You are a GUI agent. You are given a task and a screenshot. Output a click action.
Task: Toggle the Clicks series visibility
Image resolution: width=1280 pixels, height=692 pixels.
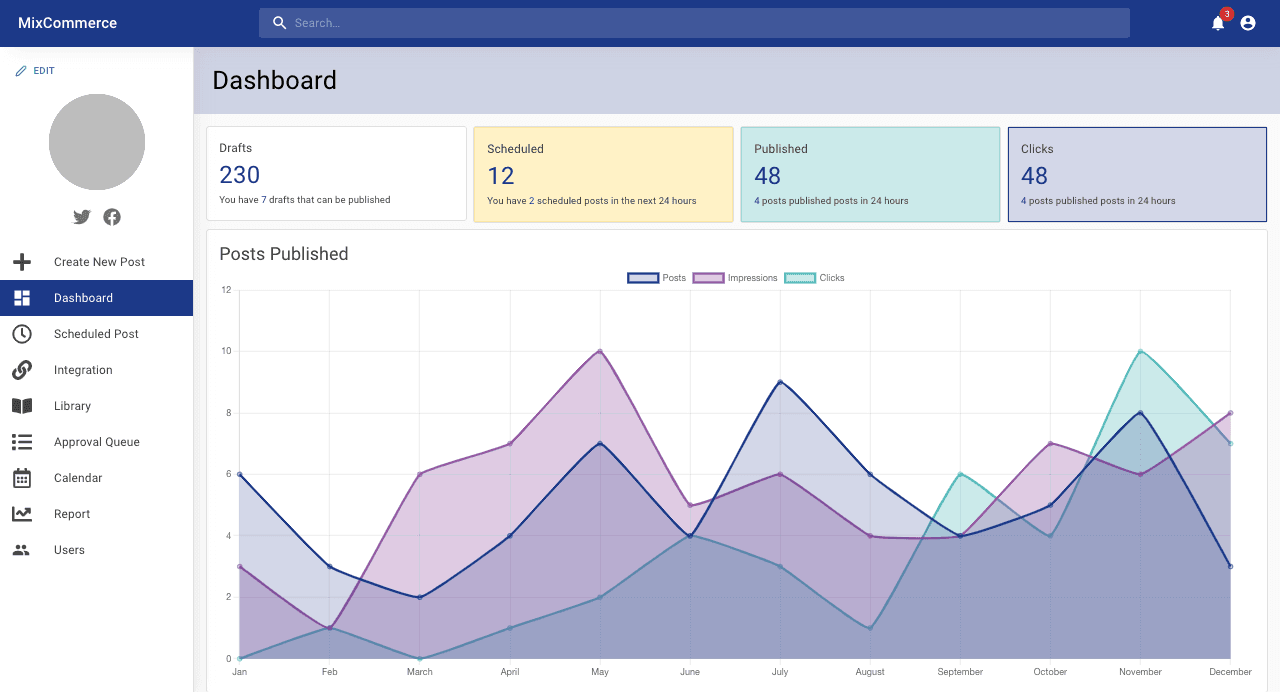click(815, 278)
